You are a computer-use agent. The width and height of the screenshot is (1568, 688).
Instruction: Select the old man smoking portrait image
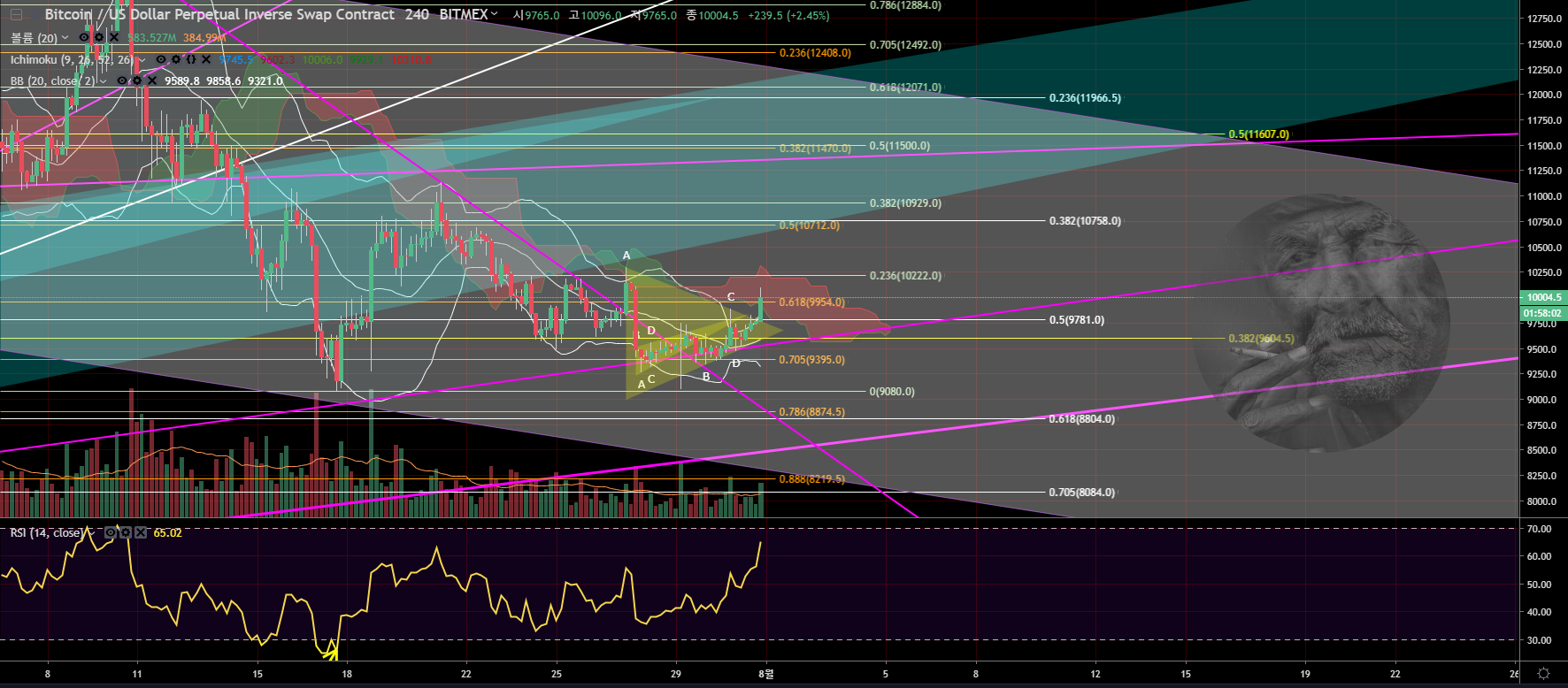(1321, 323)
